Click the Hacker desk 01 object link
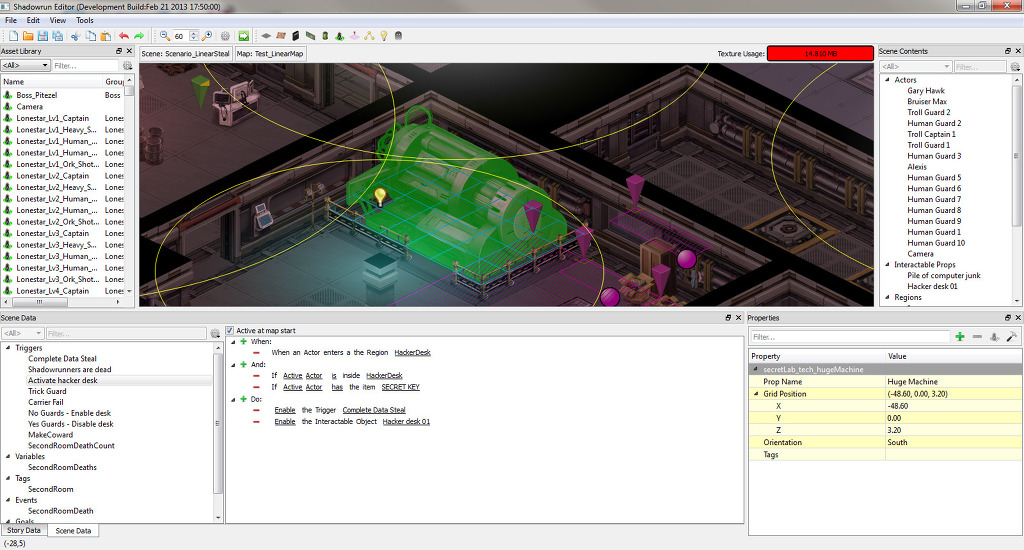 (406, 422)
